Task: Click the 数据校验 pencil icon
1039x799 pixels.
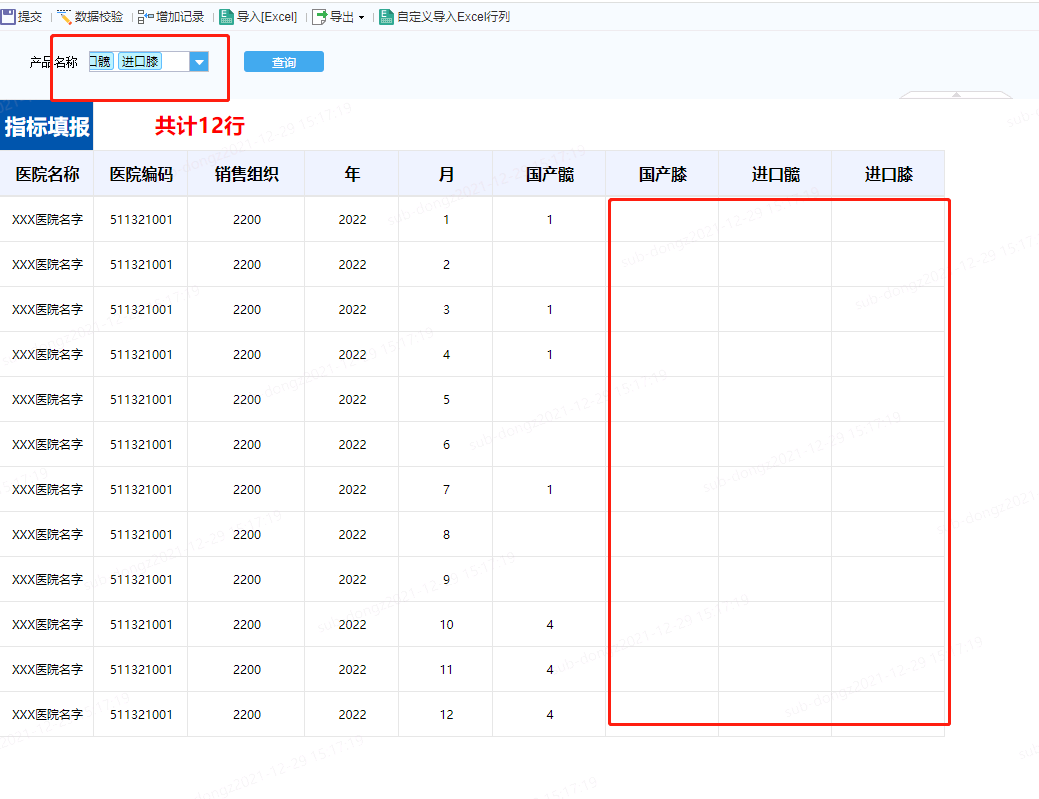Action: (x=65, y=17)
